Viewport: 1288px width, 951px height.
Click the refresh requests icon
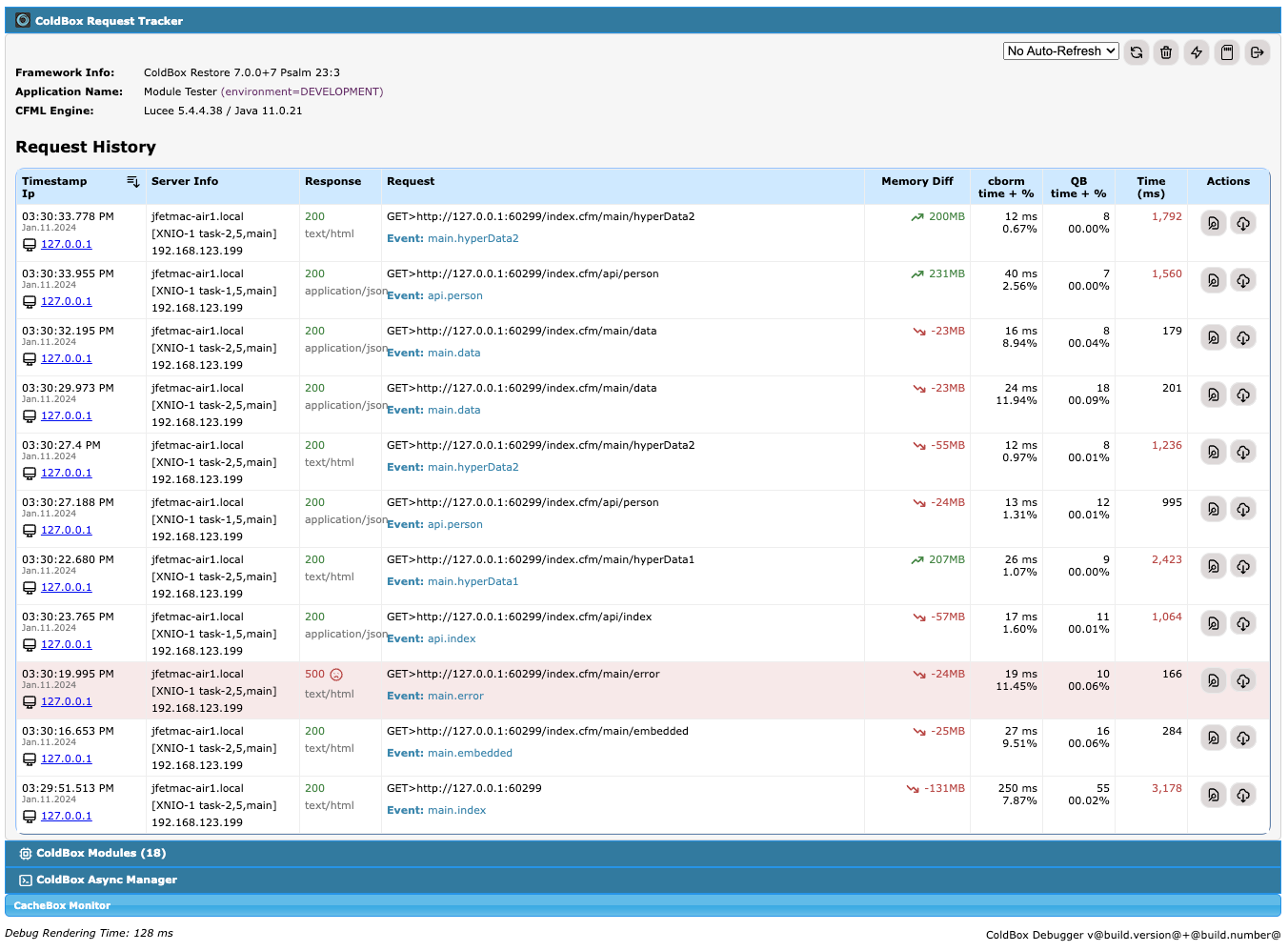(x=1136, y=52)
